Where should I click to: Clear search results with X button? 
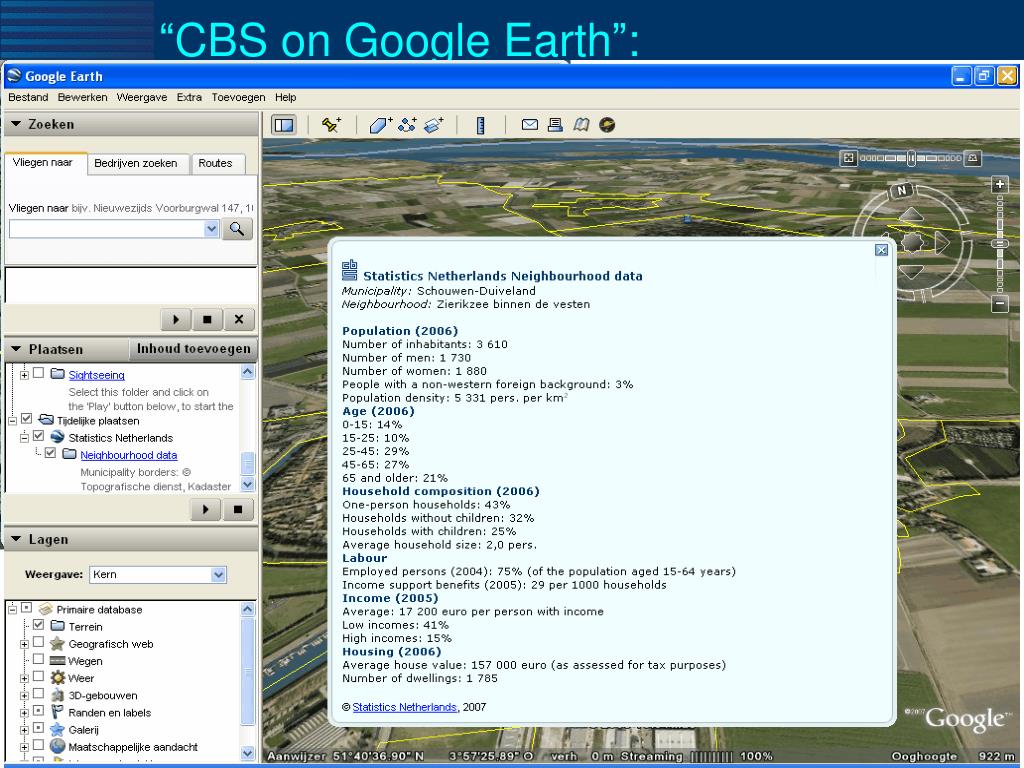[239, 319]
